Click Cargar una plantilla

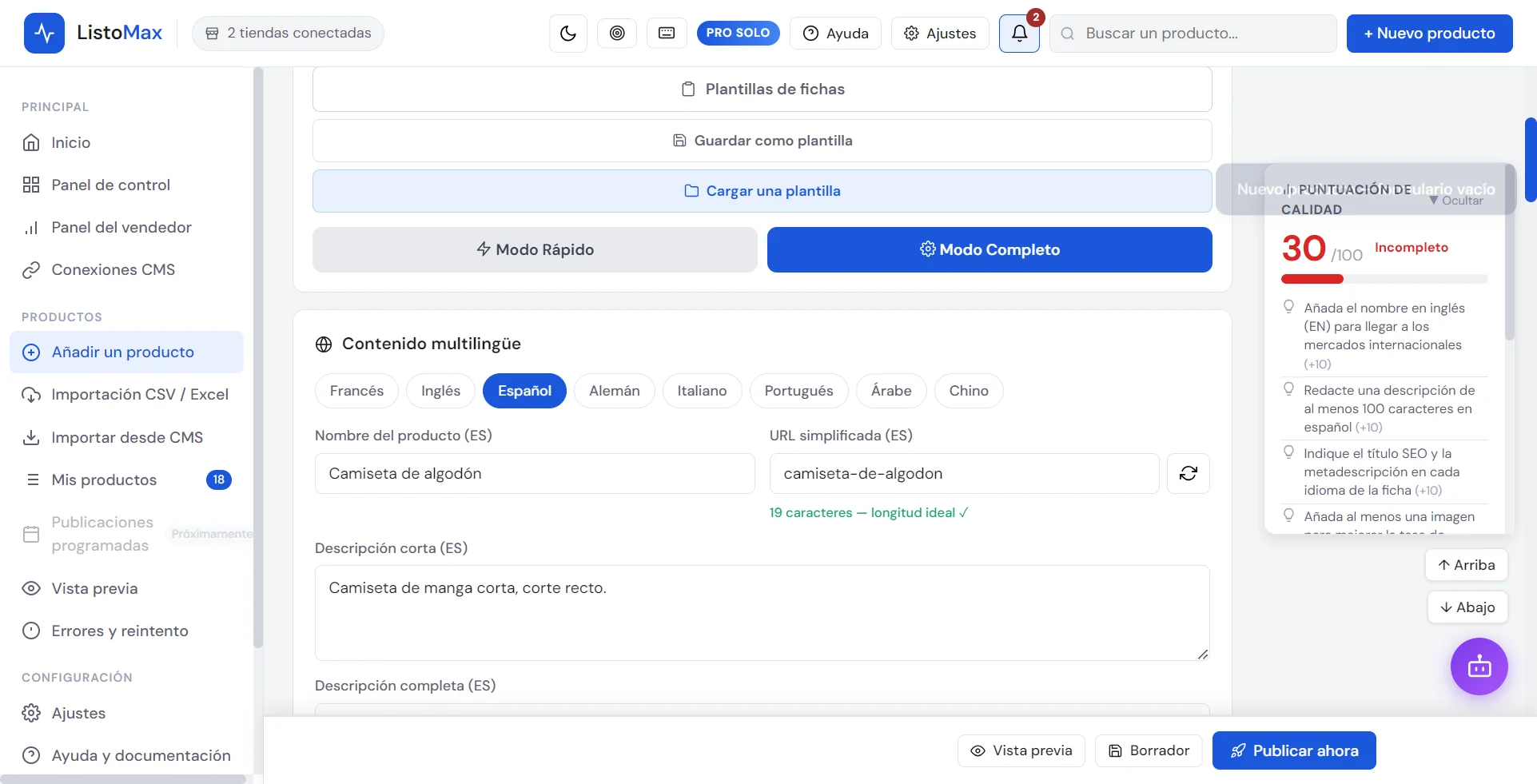[x=763, y=191]
